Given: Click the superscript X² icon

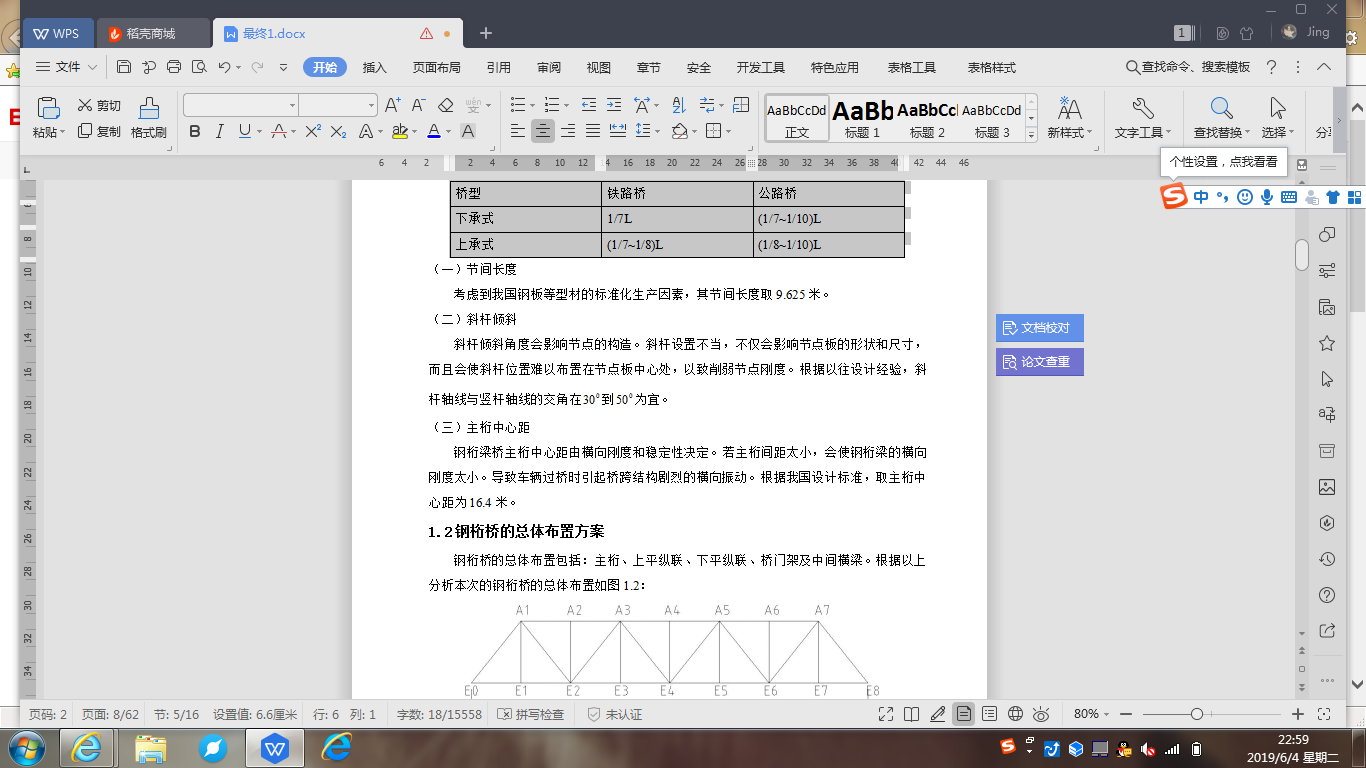Looking at the screenshot, I should (x=312, y=131).
